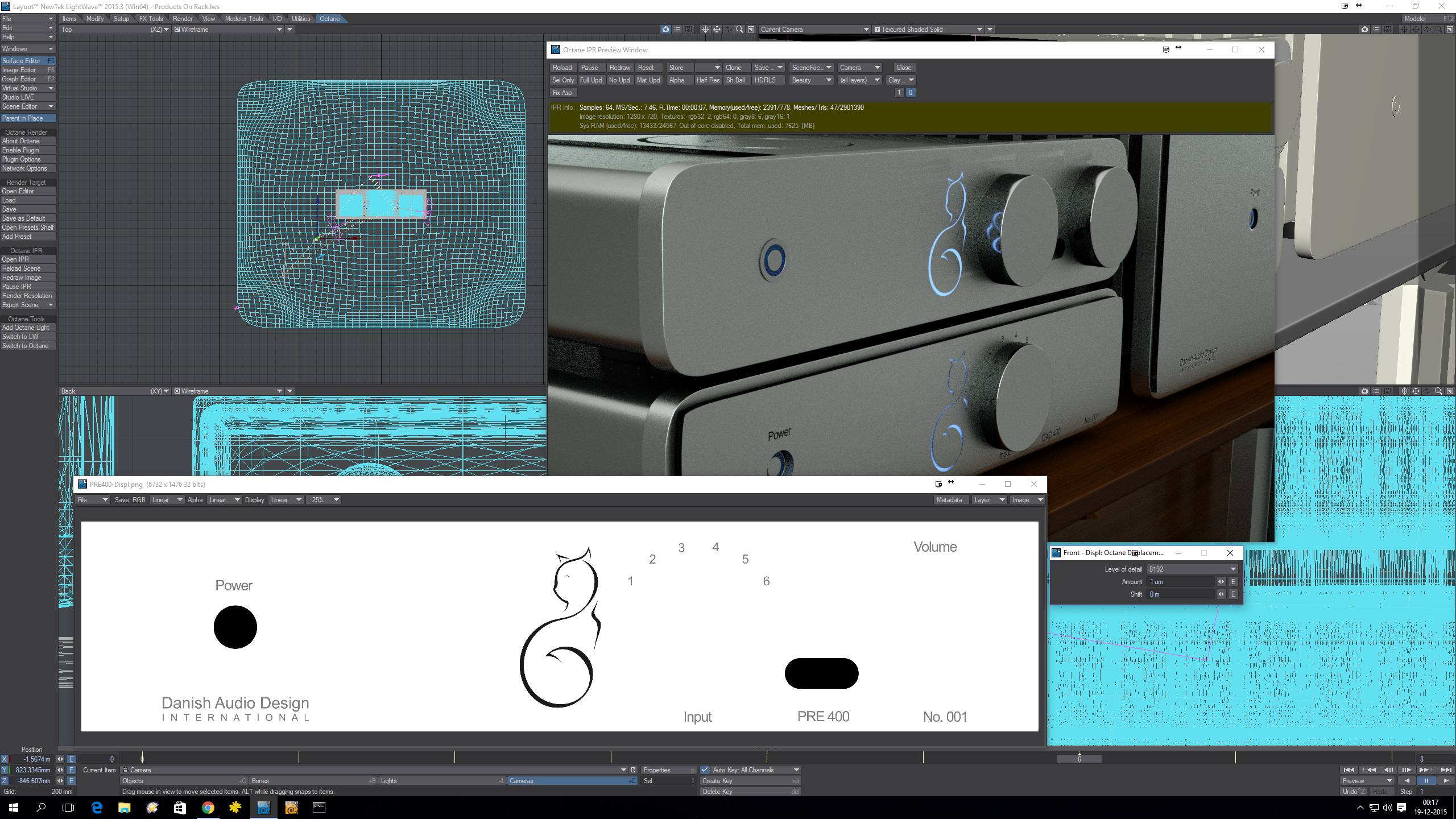
Task: Click the timeline frame slider handle at 6
Action: (1079, 759)
